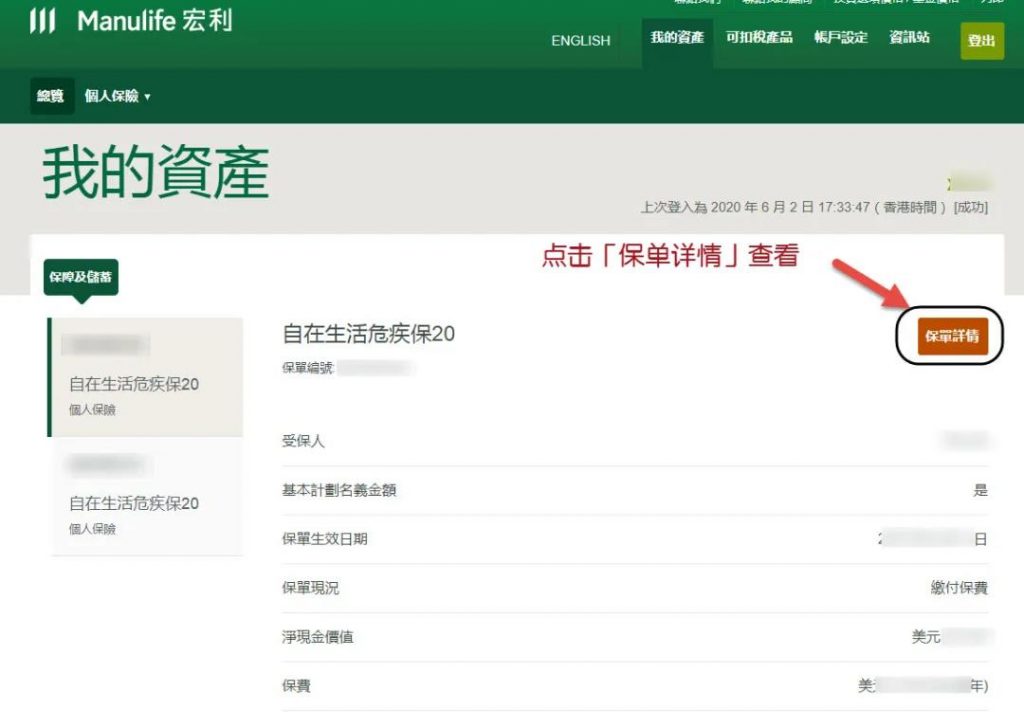Screen dimensions: 1024x728
Task: Click the 我的資產 page title
Action: pyautogui.click(x=156, y=172)
